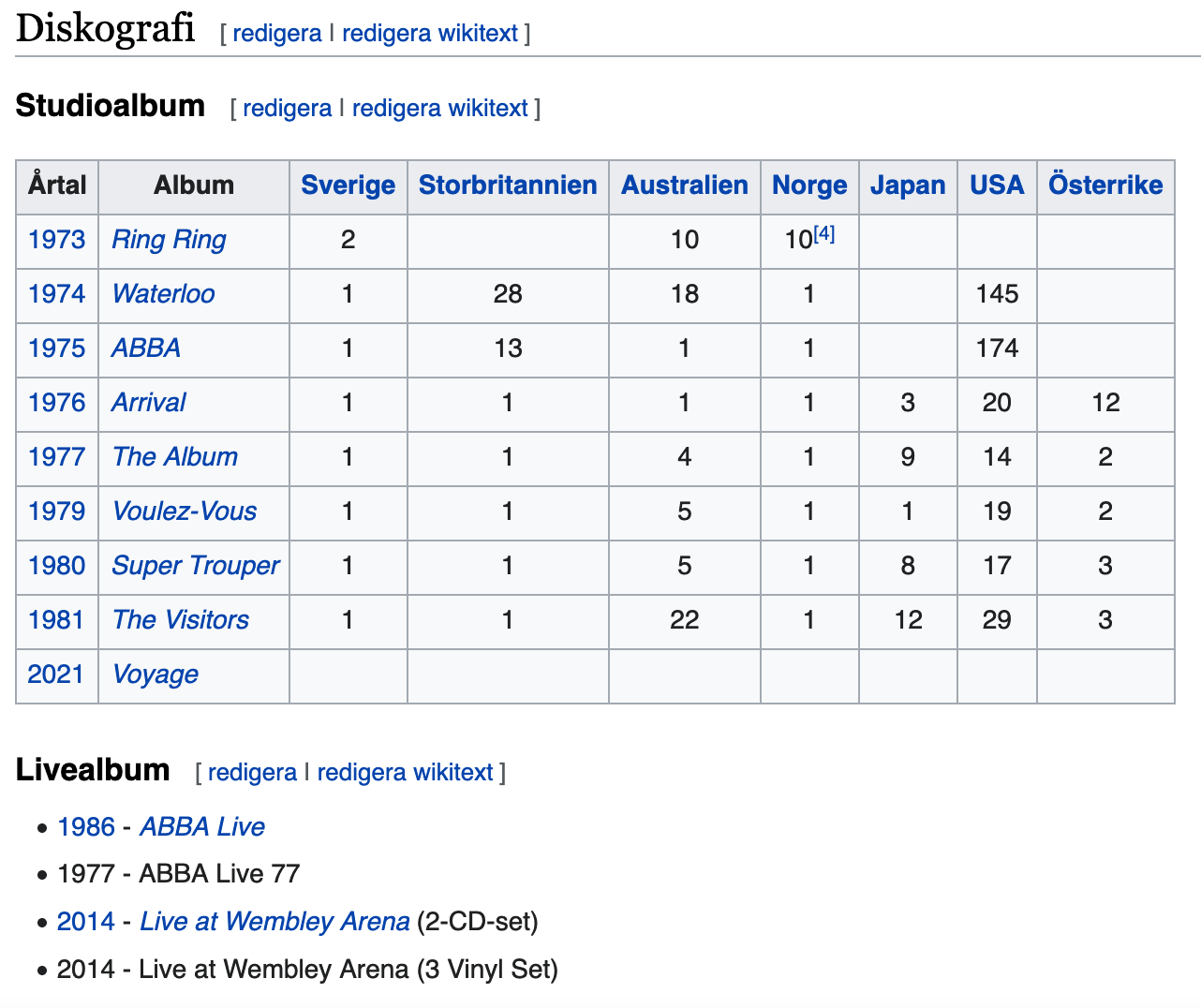
Task: Click redigera wikitext beside Studioalbum heading
Action: point(440,109)
